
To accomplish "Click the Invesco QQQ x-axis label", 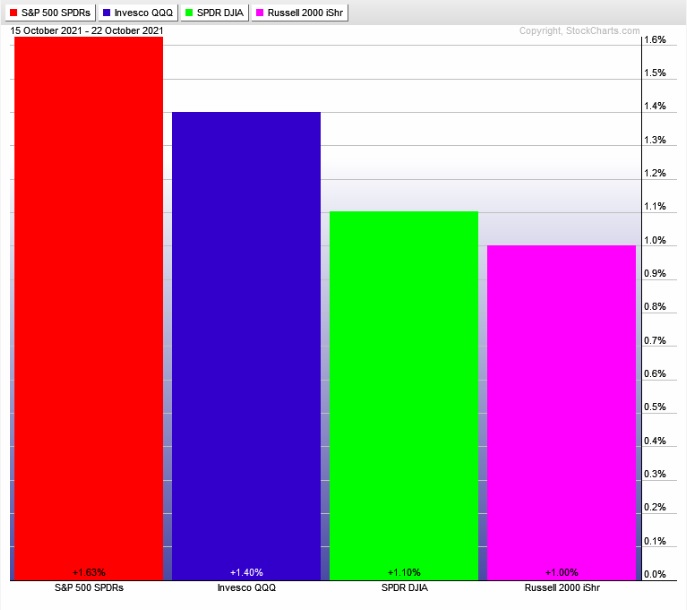I will (247, 588).
